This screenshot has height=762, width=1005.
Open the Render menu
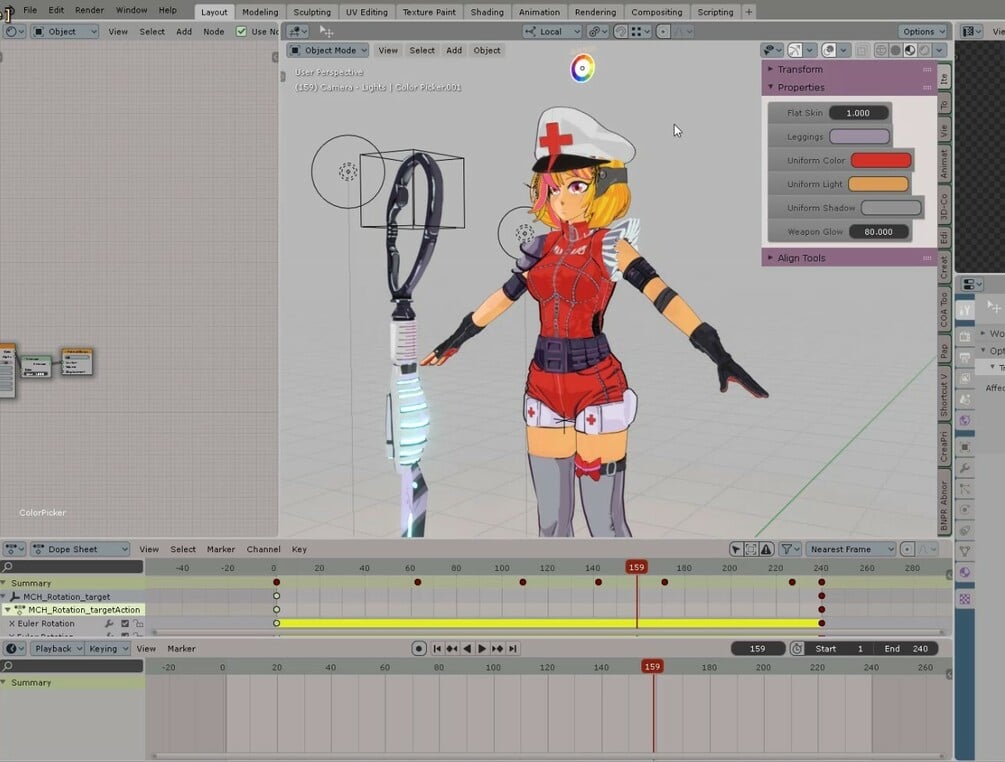point(89,10)
